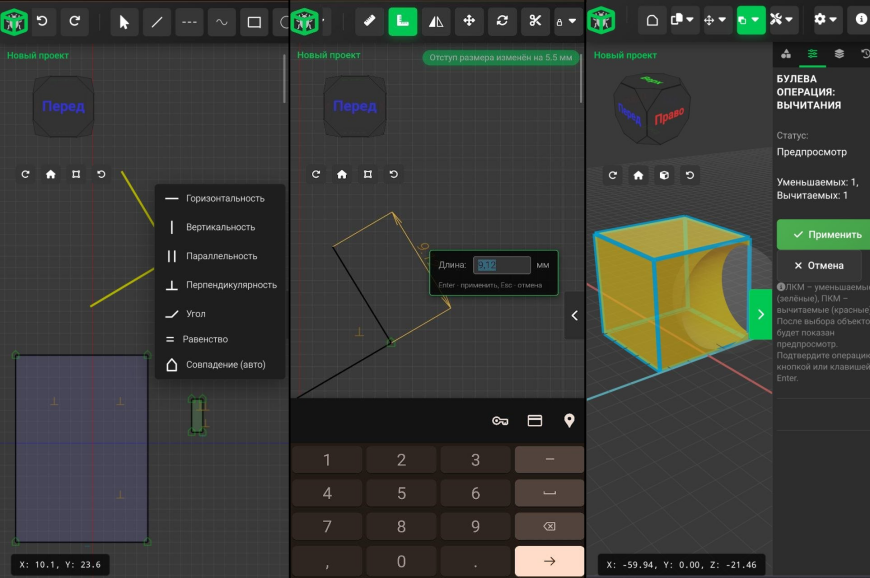
Task: Click the dark left-chevron panel expander
Action: point(574,315)
